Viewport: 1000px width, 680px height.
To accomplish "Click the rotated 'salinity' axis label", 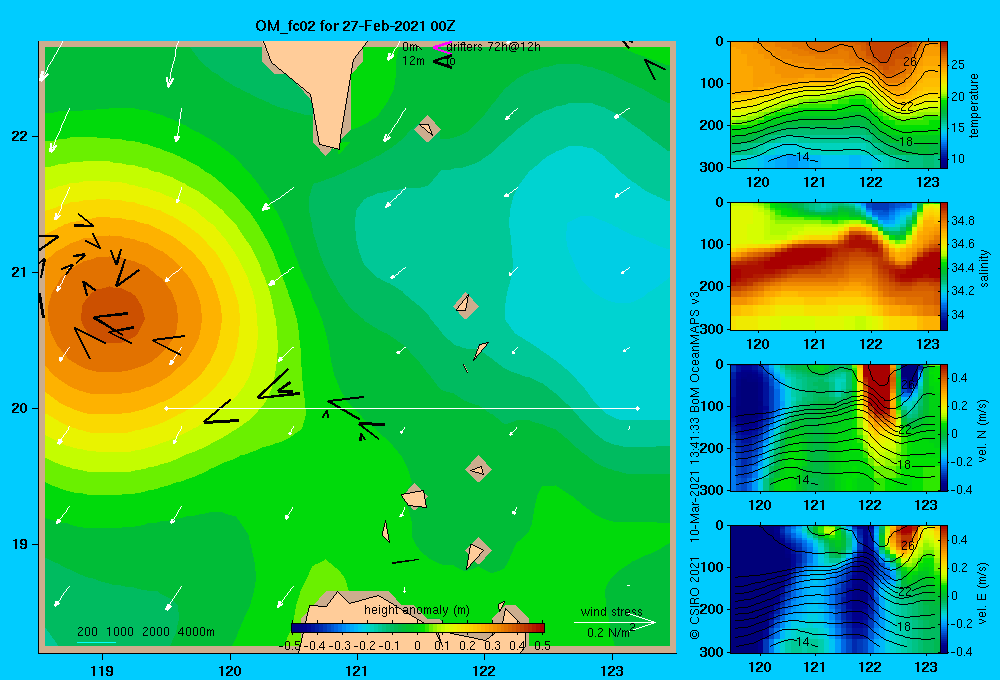I will click(x=984, y=268).
